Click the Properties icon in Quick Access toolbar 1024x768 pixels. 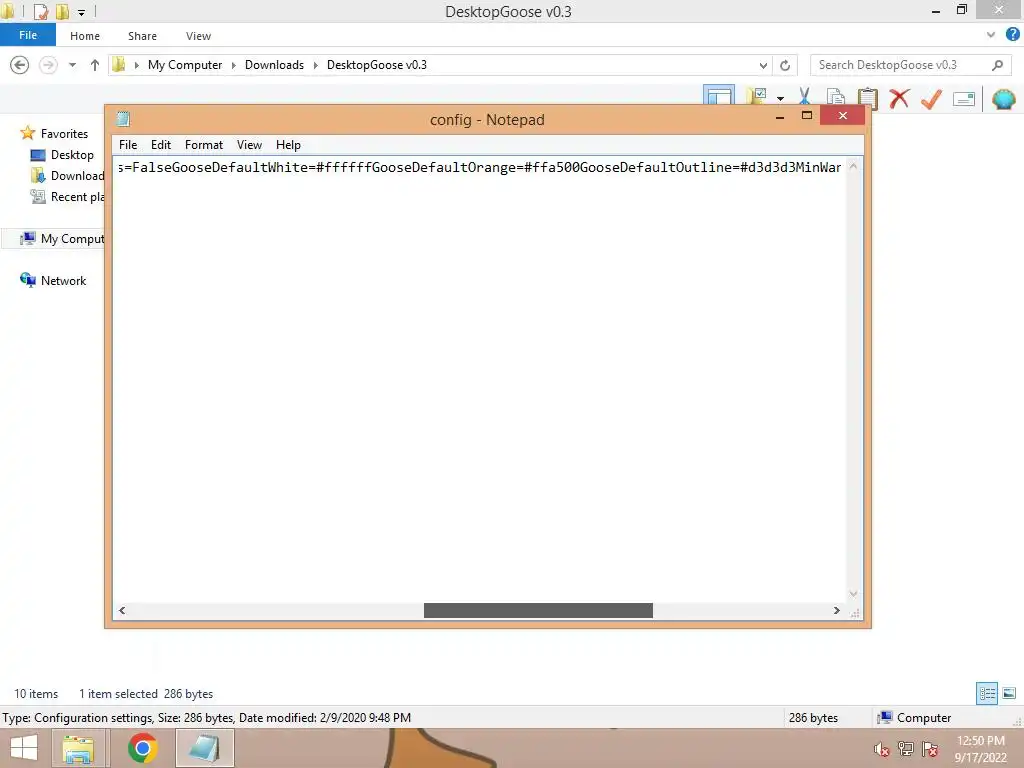[40, 11]
